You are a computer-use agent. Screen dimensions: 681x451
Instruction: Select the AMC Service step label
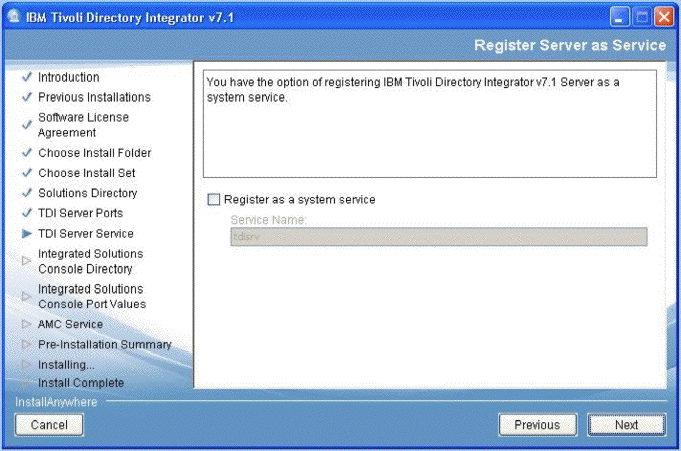[x=70, y=324]
